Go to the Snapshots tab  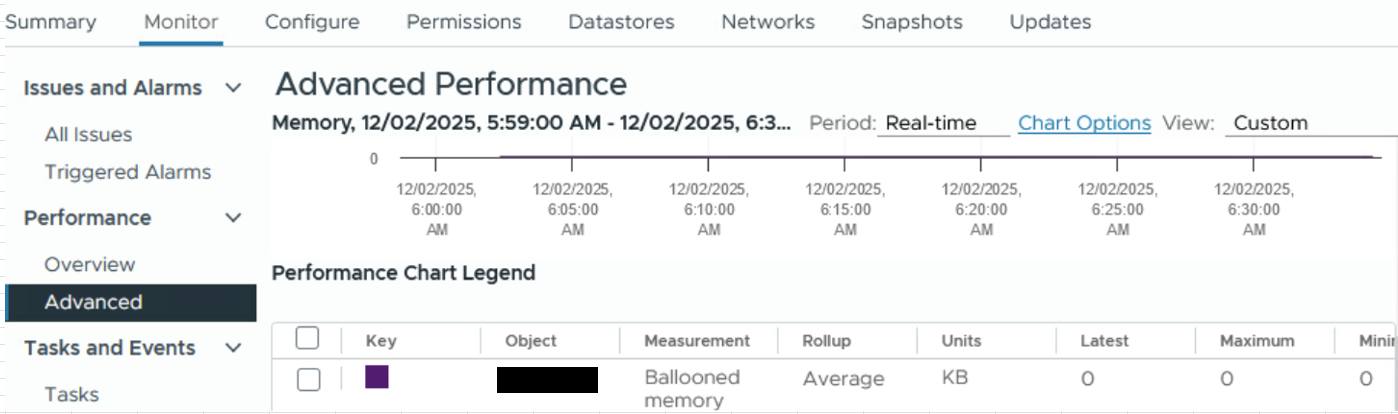pos(912,22)
